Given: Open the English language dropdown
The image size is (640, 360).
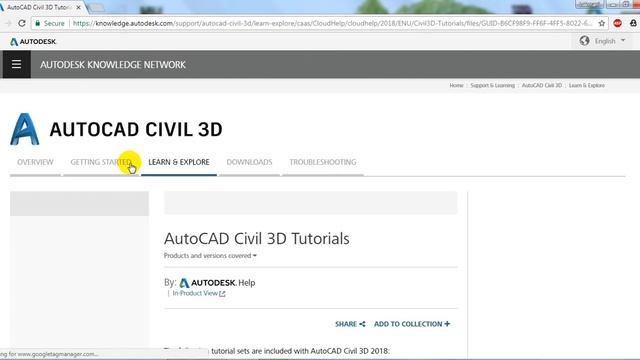Looking at the screenshot, I should [x=610, y=41].
